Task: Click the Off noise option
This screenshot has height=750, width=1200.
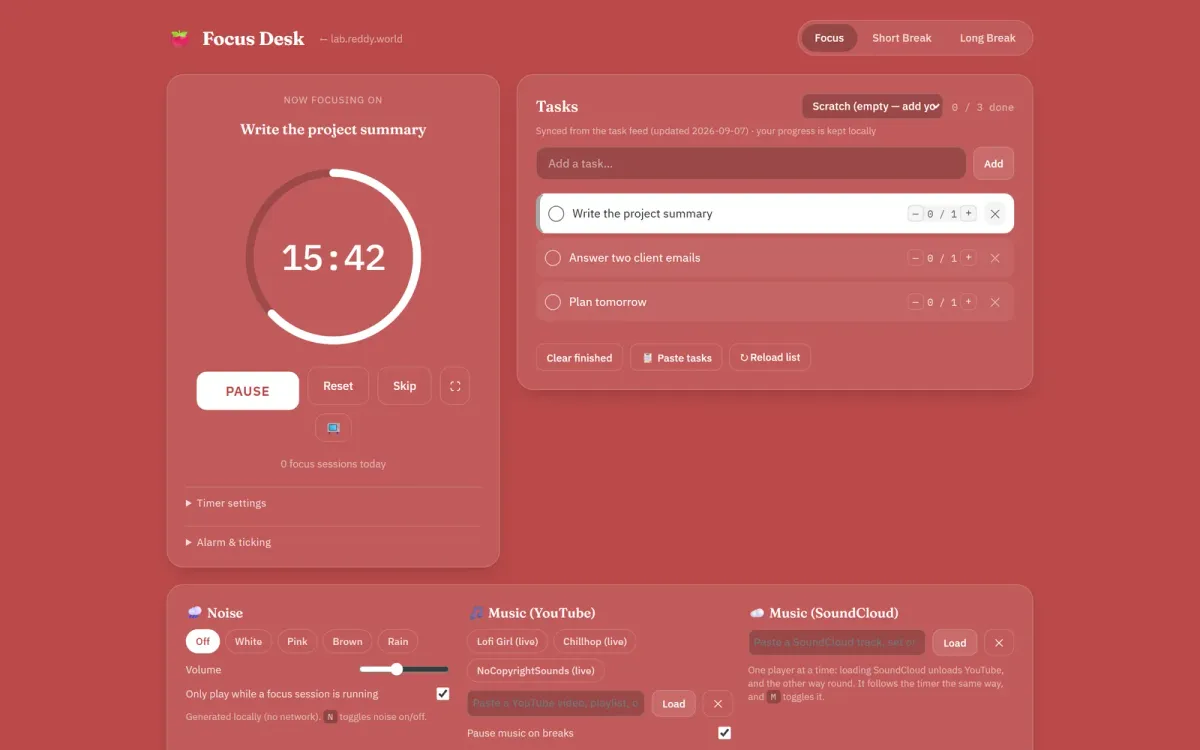Action: (203, 642)
